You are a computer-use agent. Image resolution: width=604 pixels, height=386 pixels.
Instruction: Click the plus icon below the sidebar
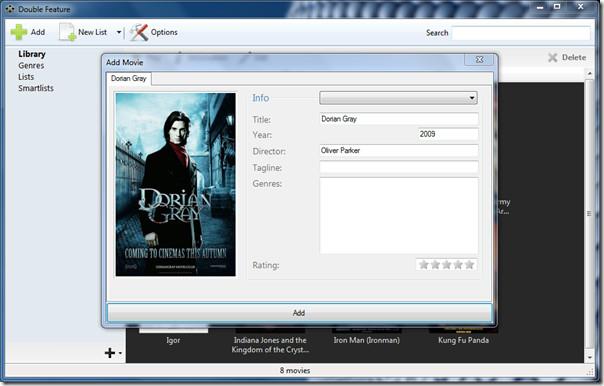tap(110, 352)
